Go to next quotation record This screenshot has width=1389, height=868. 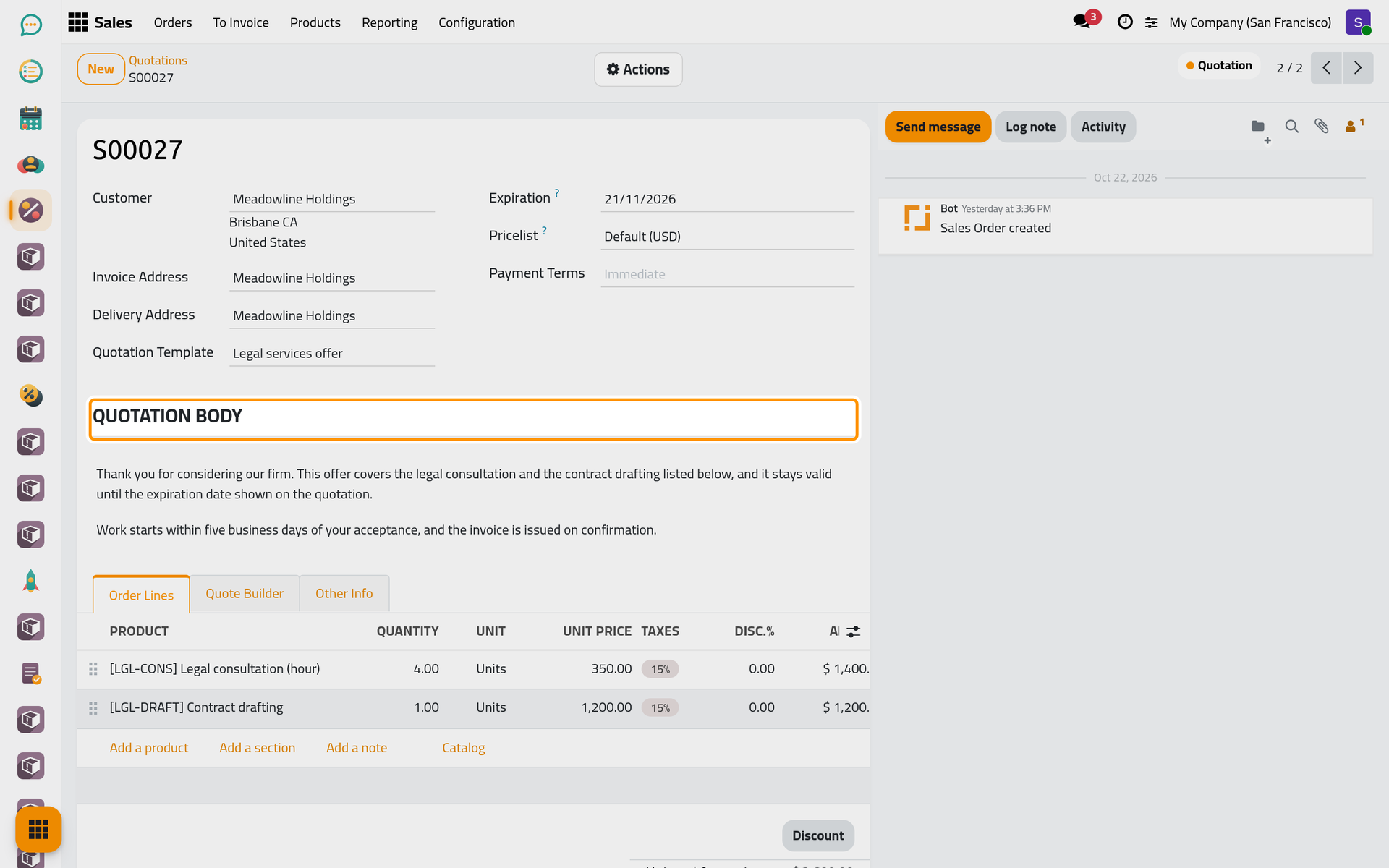1358,68
